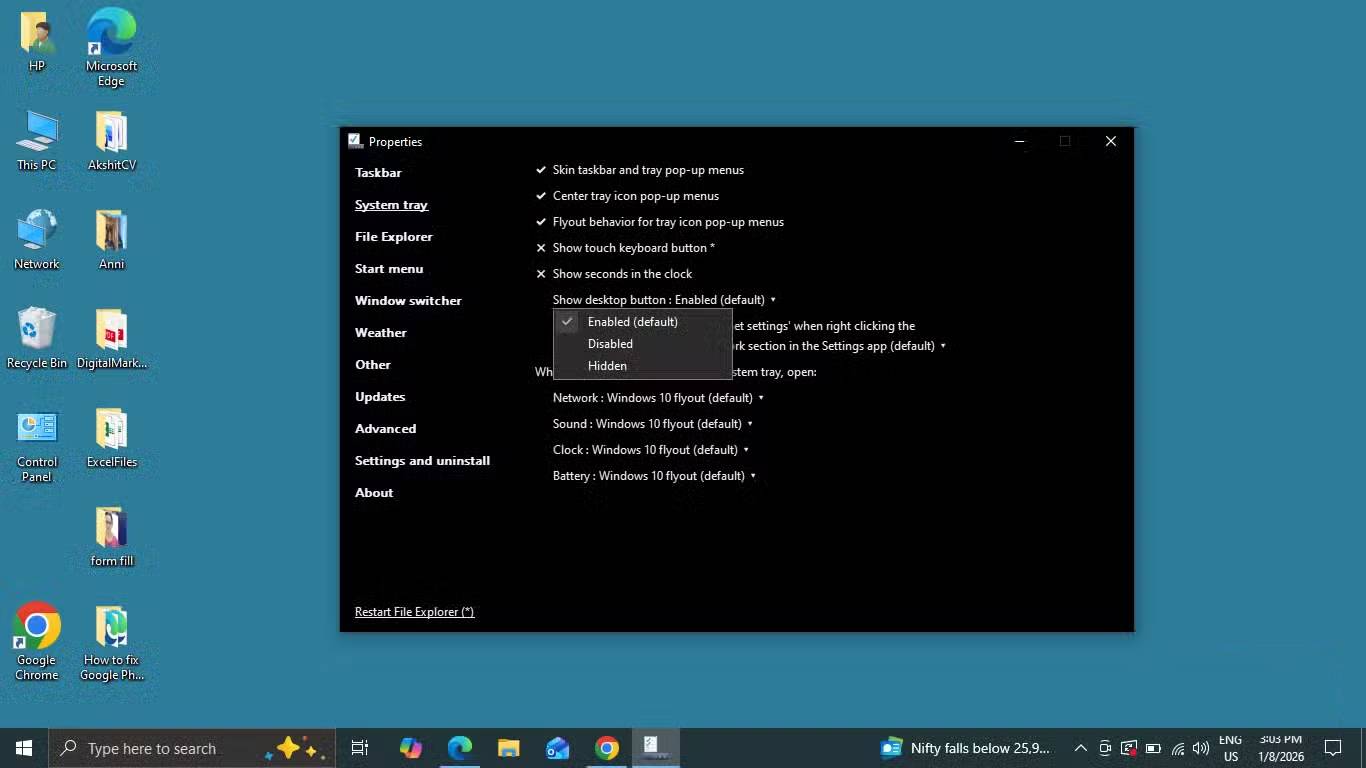
Task: Open Google Chrome from the taskbar
Action: (x=607, y=748)
